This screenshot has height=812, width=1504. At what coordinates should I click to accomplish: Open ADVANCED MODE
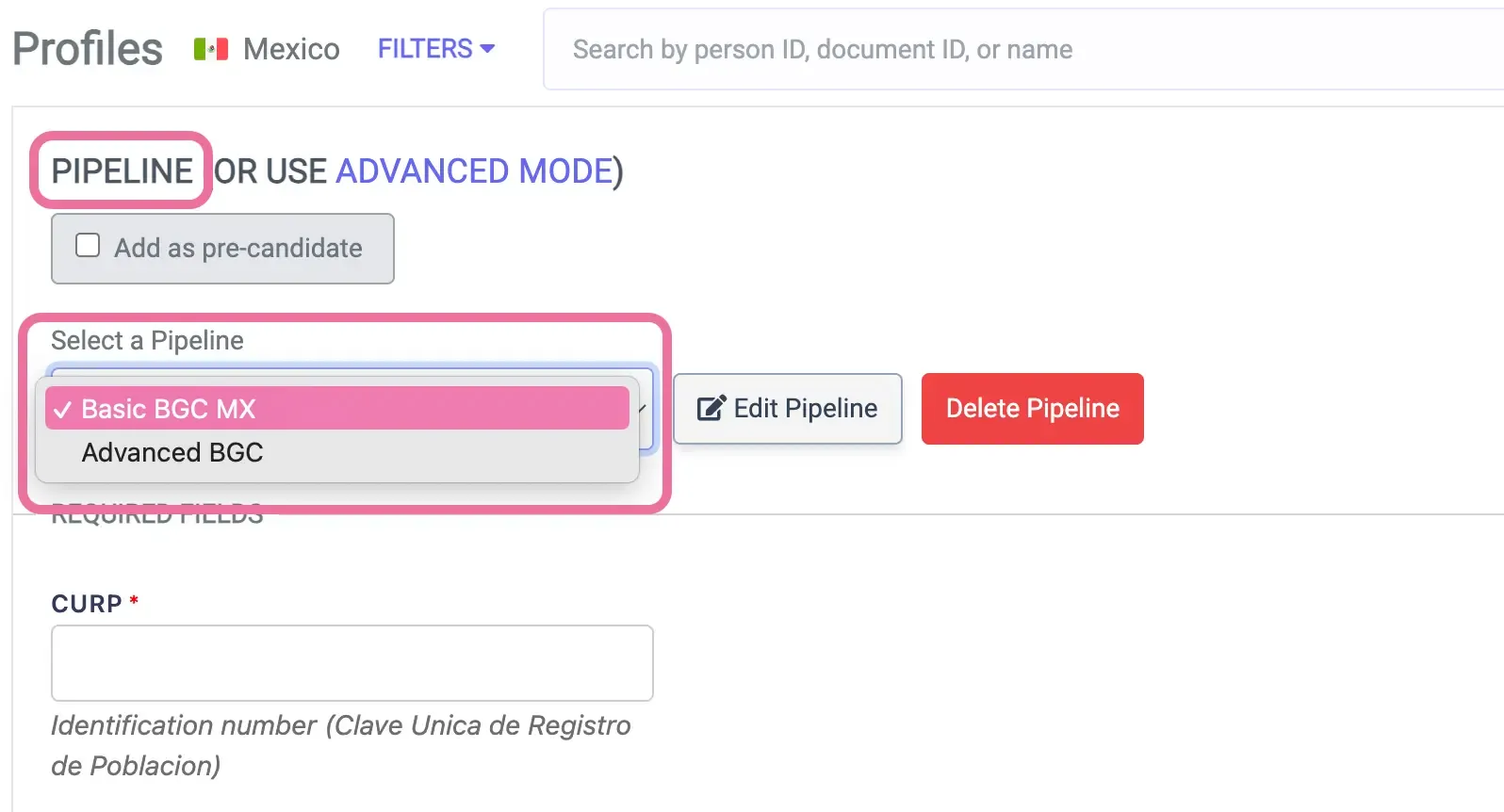474,171
